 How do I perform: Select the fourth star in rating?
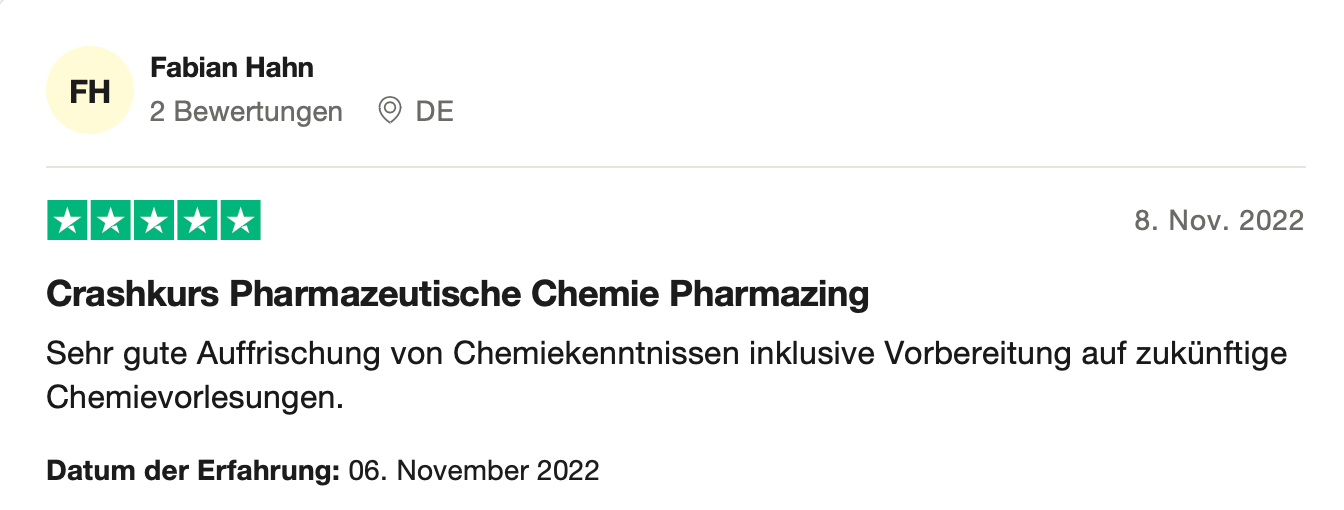click(x=197, y=220)
